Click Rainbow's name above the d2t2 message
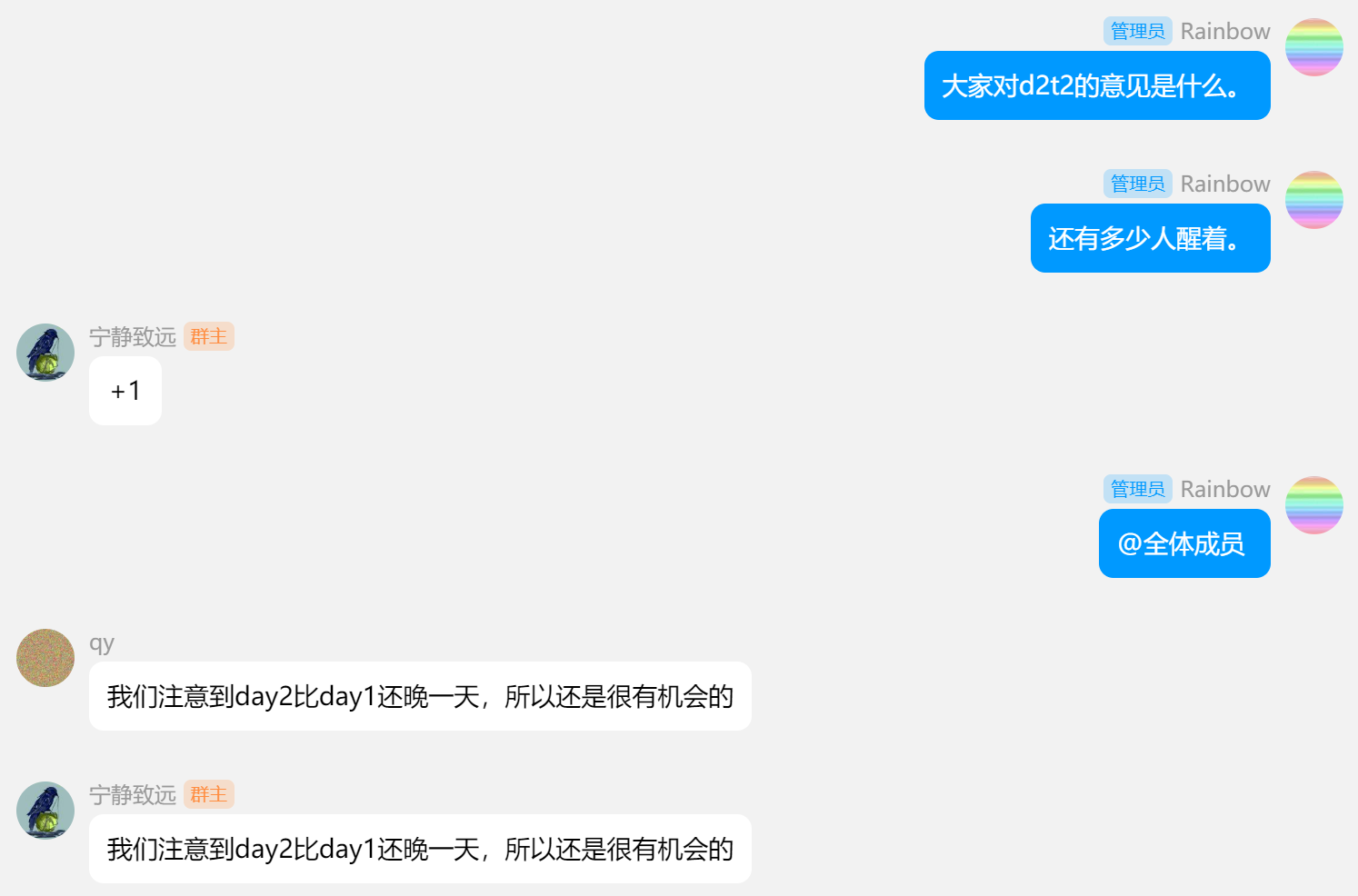Image resolution: width=1358 pixels, height=896 pixels. click(1225, 31)
